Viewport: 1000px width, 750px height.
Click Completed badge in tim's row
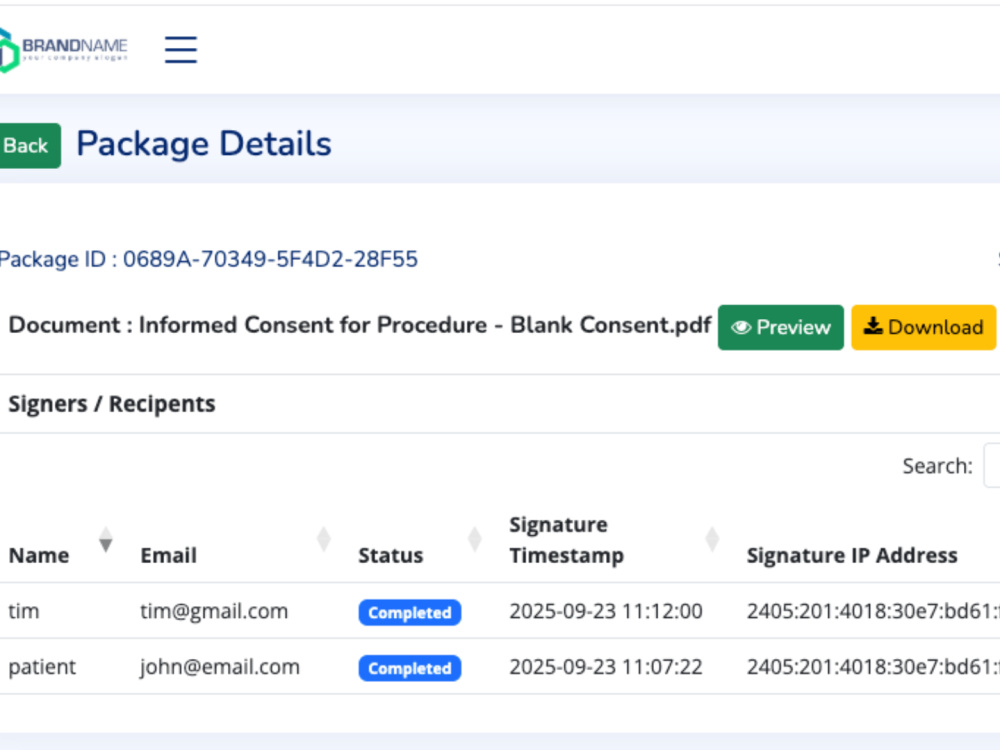409,612
